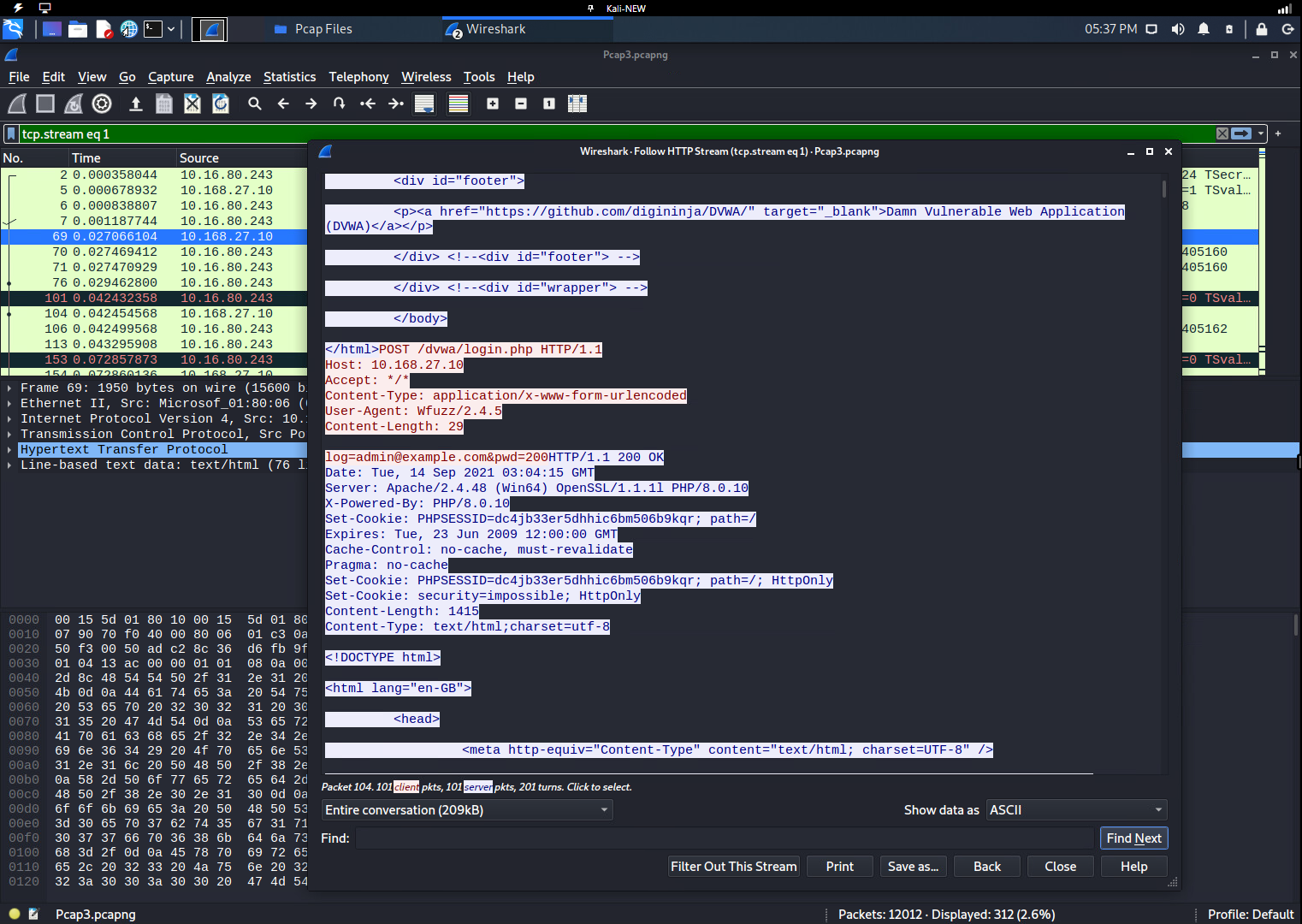
Task: Open the Analyze menu
Action: coord(228,77)
